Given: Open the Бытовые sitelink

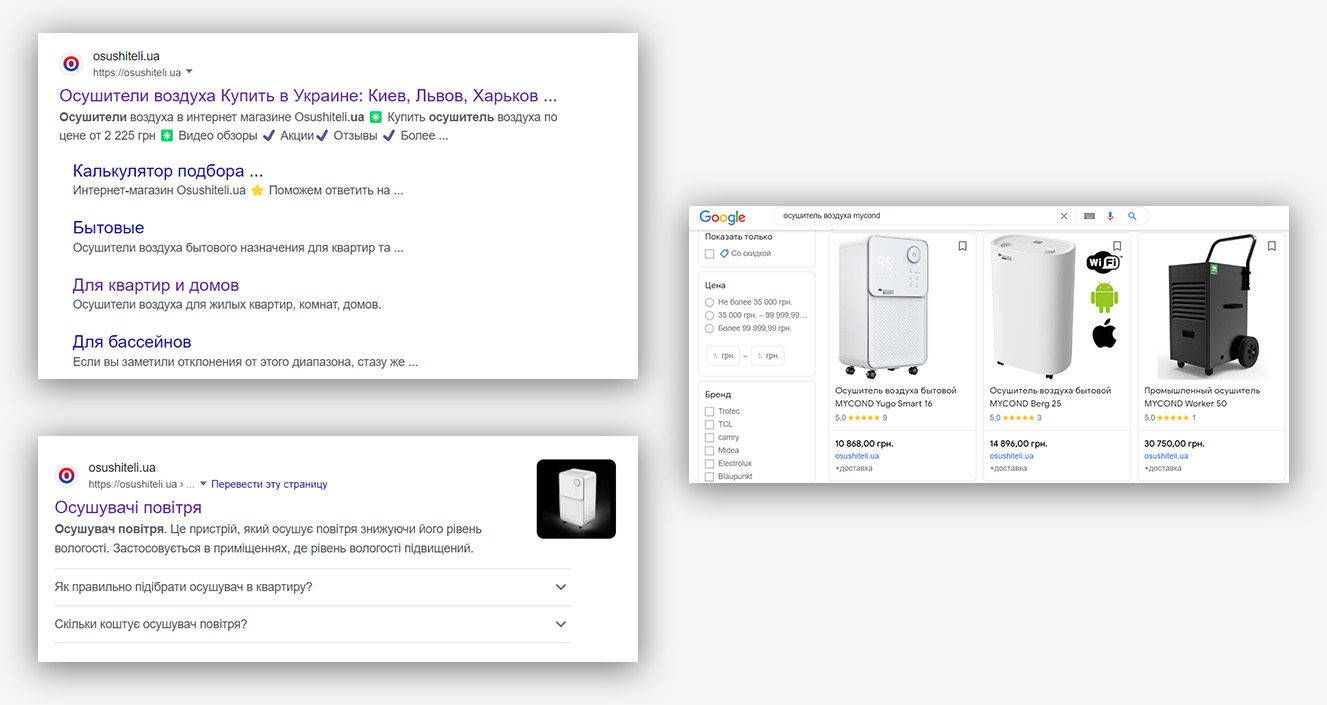Looking at the screenshot, I should pyautogui.click(x=108, y=228).
